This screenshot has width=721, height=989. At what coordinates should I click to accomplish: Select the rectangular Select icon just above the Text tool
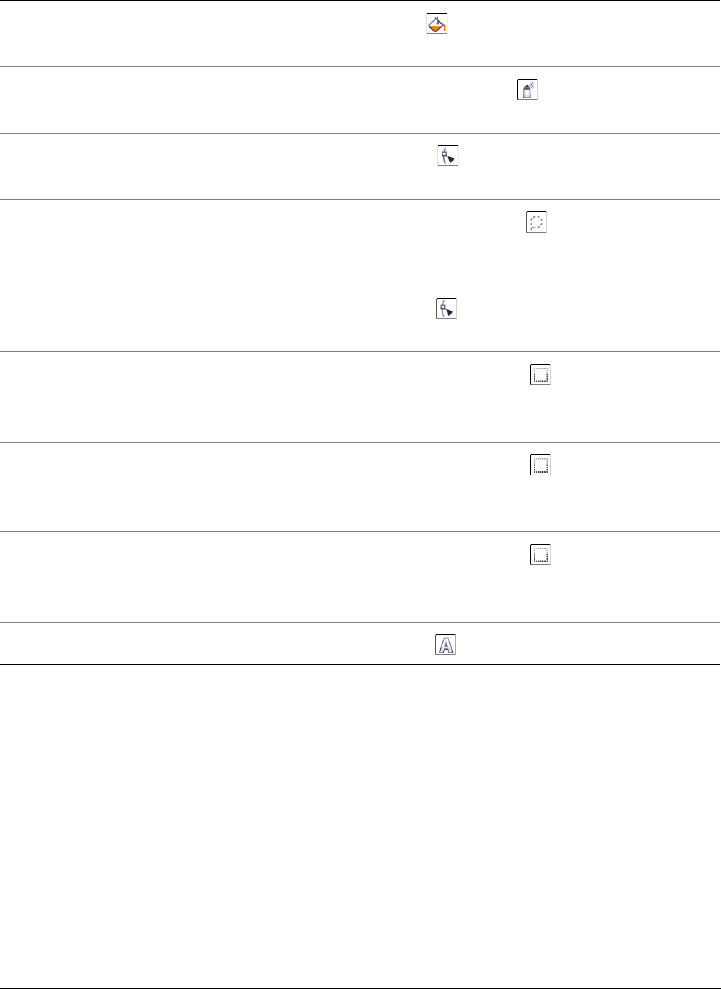540,555
